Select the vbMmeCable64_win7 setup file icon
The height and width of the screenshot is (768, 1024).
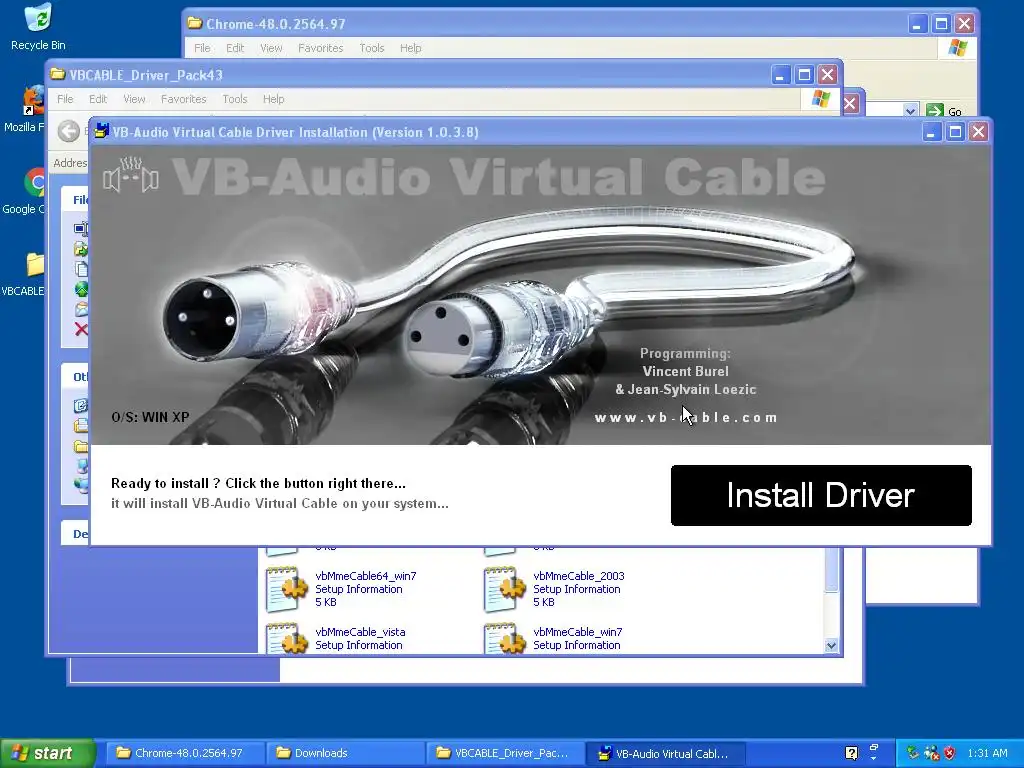pos(287,589)
